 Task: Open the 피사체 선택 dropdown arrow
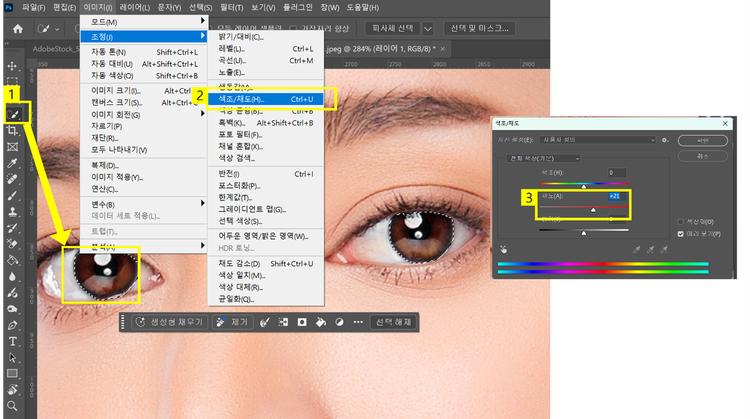tap(428, 29)
